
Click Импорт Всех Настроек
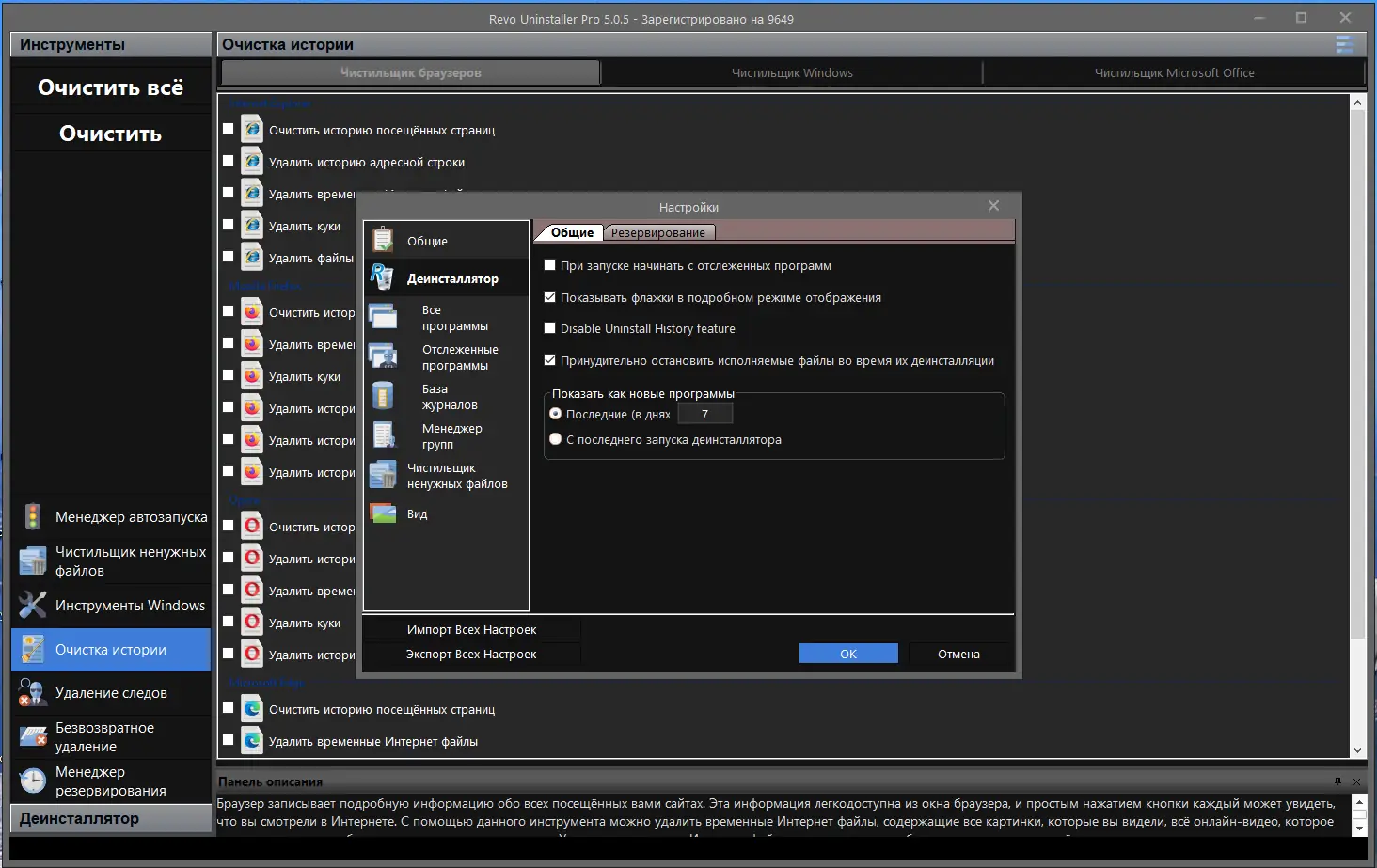click(472, 629)
